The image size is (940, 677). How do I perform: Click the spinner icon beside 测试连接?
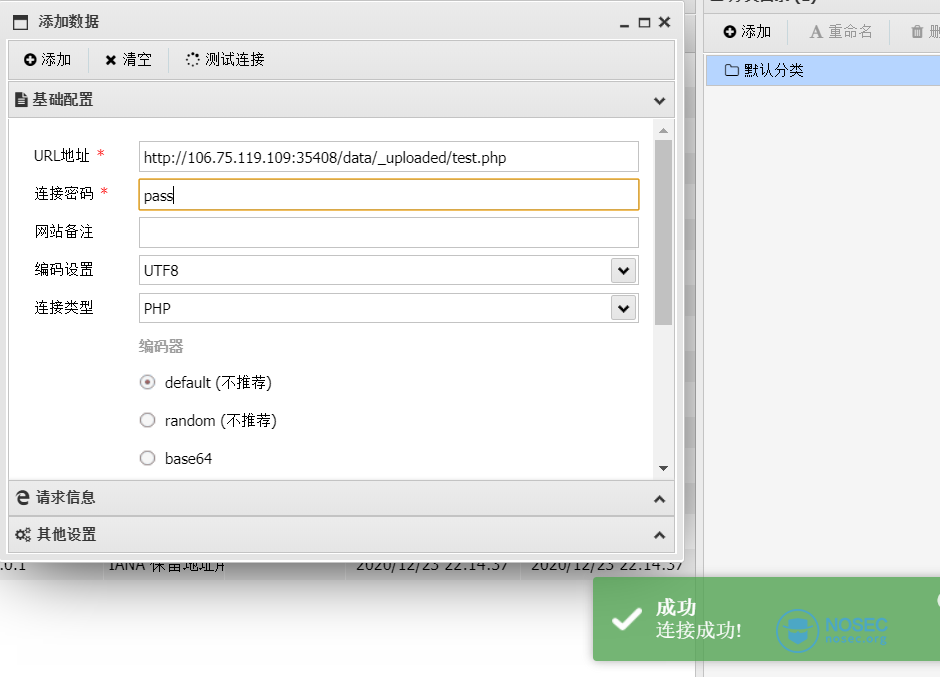point(192,59)
